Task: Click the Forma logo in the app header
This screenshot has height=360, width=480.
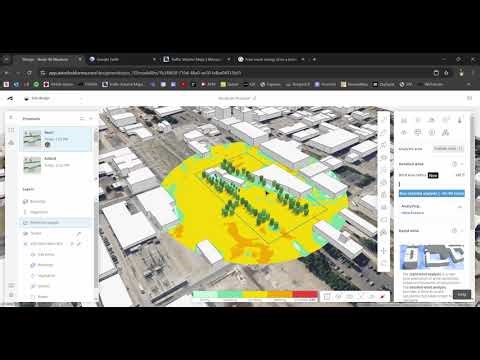Action: point(10,98)
